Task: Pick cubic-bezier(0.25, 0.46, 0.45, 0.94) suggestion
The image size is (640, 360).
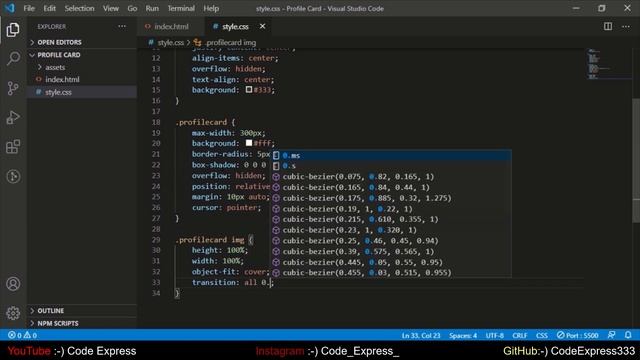Action: pyautogui.click(x=392, y=240)
